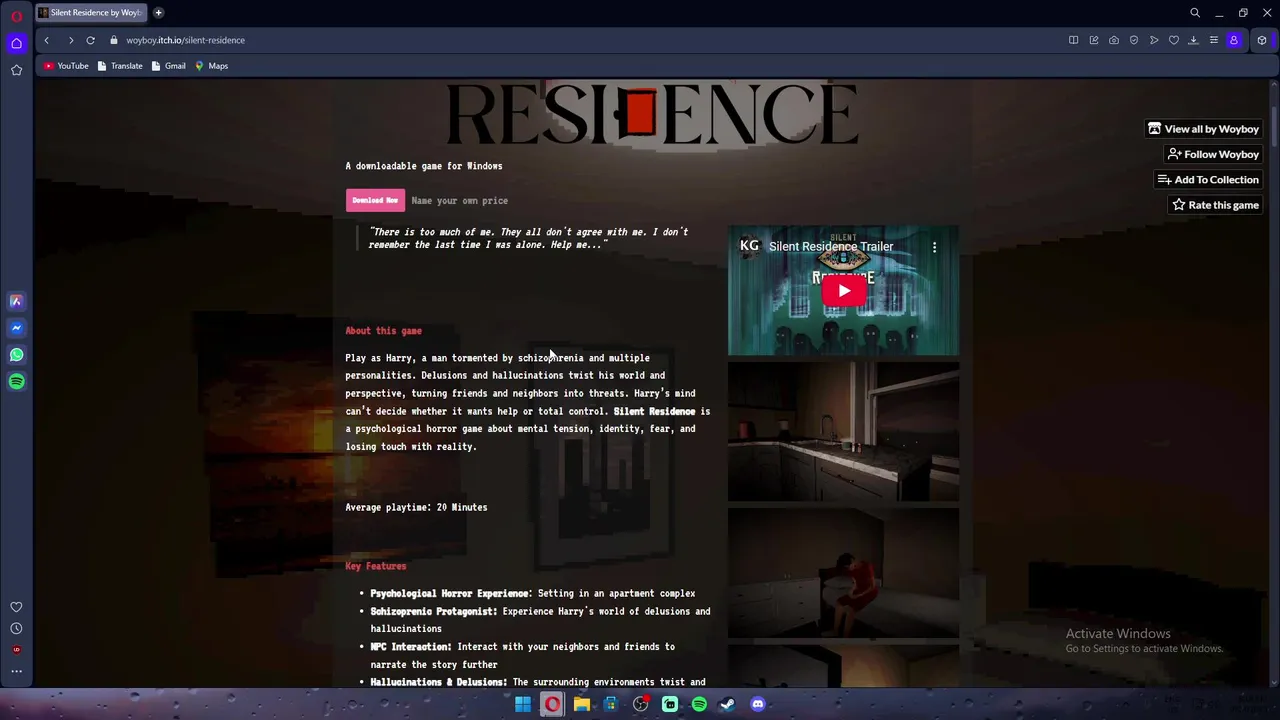Click 'A downloadable game for Windows' text
Viewport: 1280px width, 720px height.
(x=424, y=166)
